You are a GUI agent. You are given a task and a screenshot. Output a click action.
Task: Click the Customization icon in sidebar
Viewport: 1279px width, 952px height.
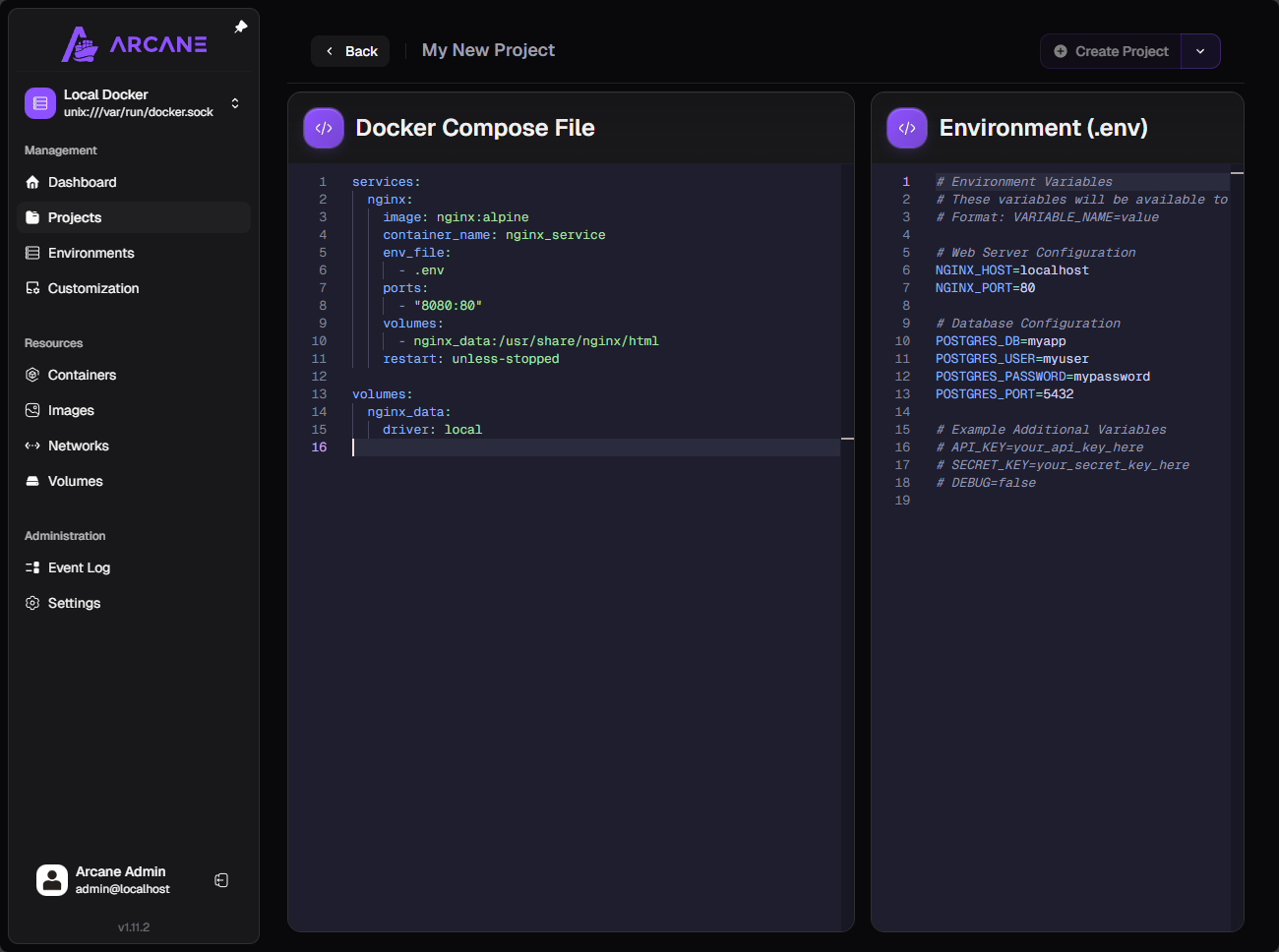point(32,288)
